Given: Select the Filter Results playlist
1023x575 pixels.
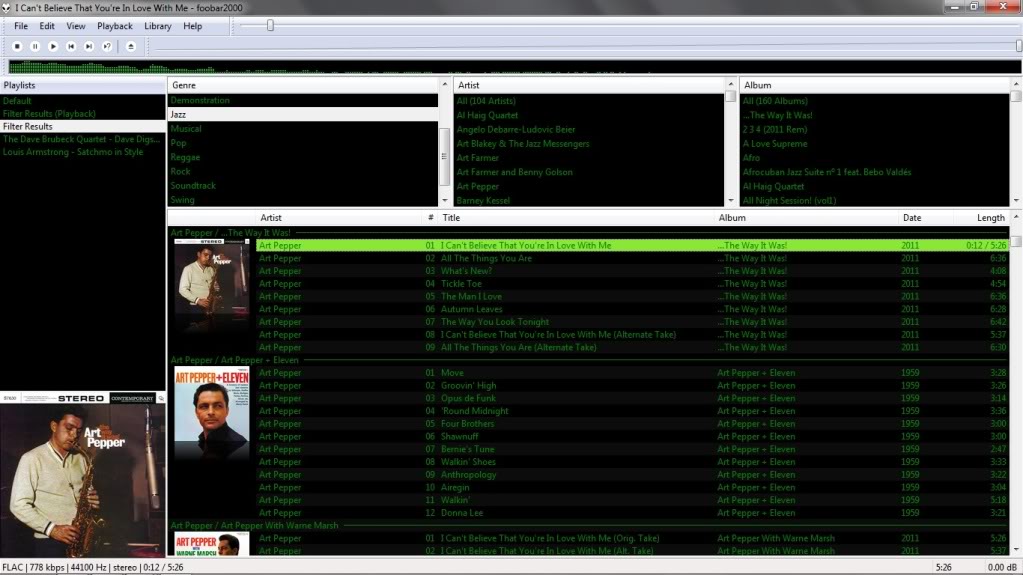Looking at the screenshot, I should point(83,127).
